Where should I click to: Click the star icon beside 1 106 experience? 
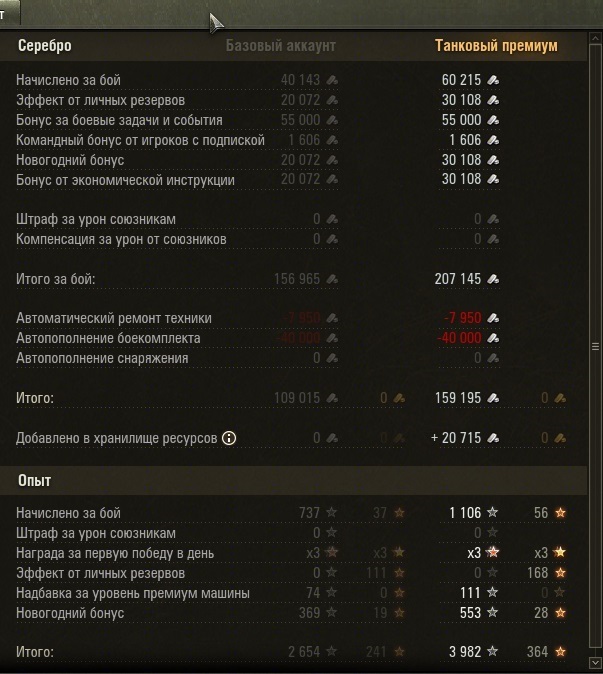click(493, 513)
